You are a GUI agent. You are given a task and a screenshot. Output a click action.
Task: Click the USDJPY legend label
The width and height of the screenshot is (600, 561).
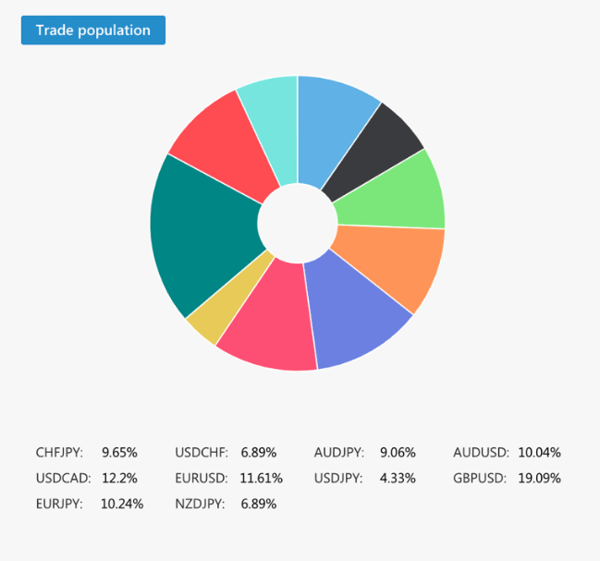coord(338,478)
